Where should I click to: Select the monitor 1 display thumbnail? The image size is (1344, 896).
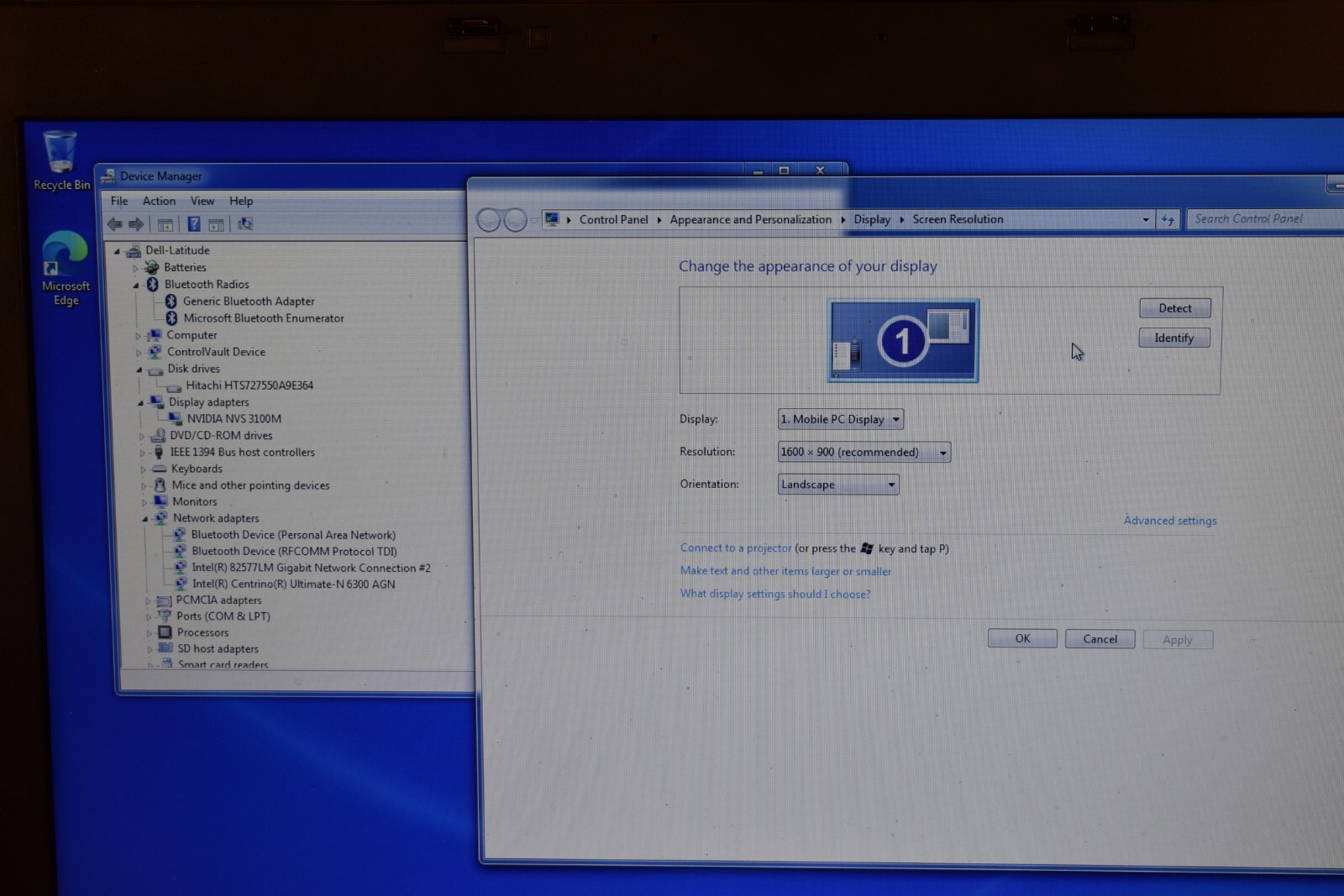click(903, 340)
